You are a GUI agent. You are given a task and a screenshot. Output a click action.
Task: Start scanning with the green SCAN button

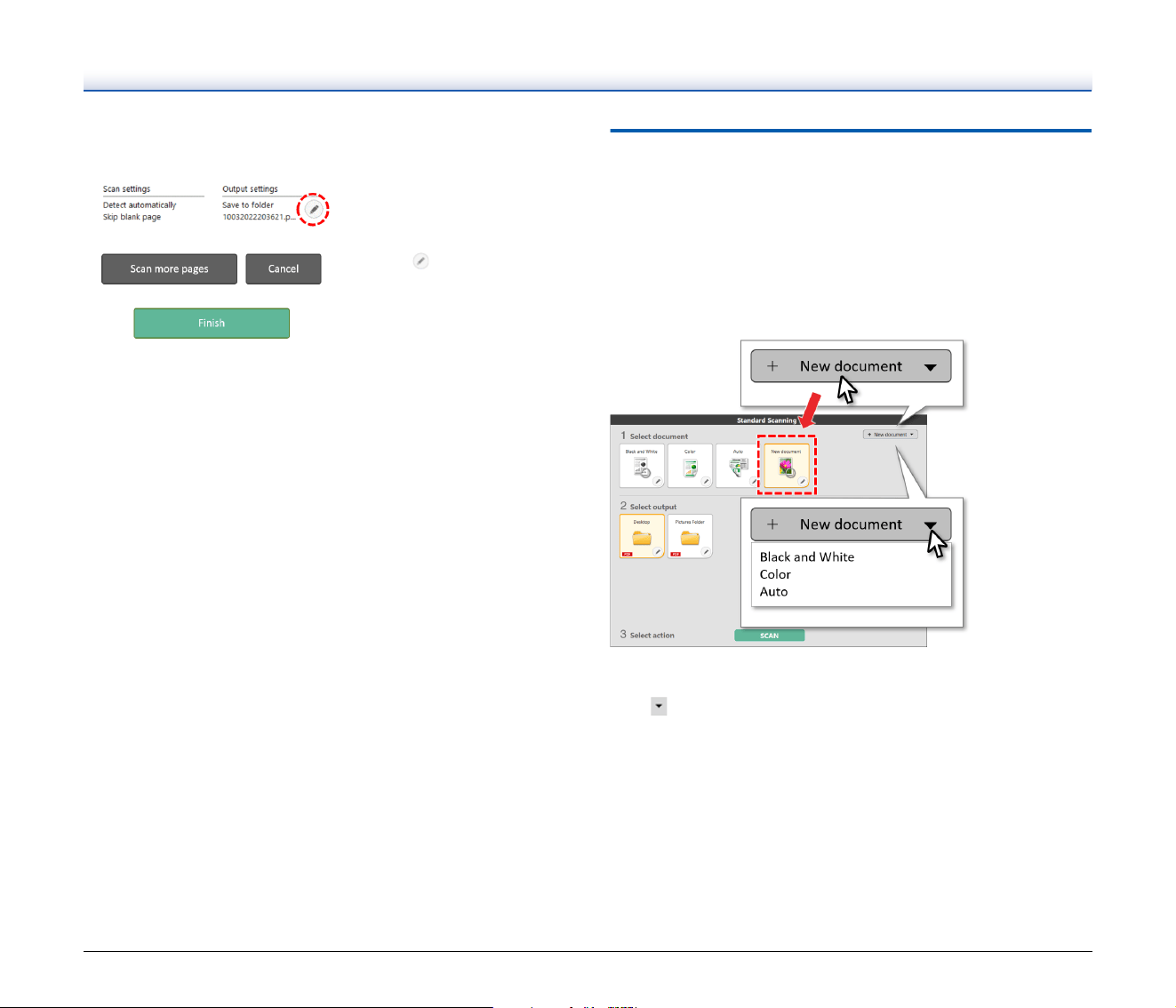tap(770, 636)
